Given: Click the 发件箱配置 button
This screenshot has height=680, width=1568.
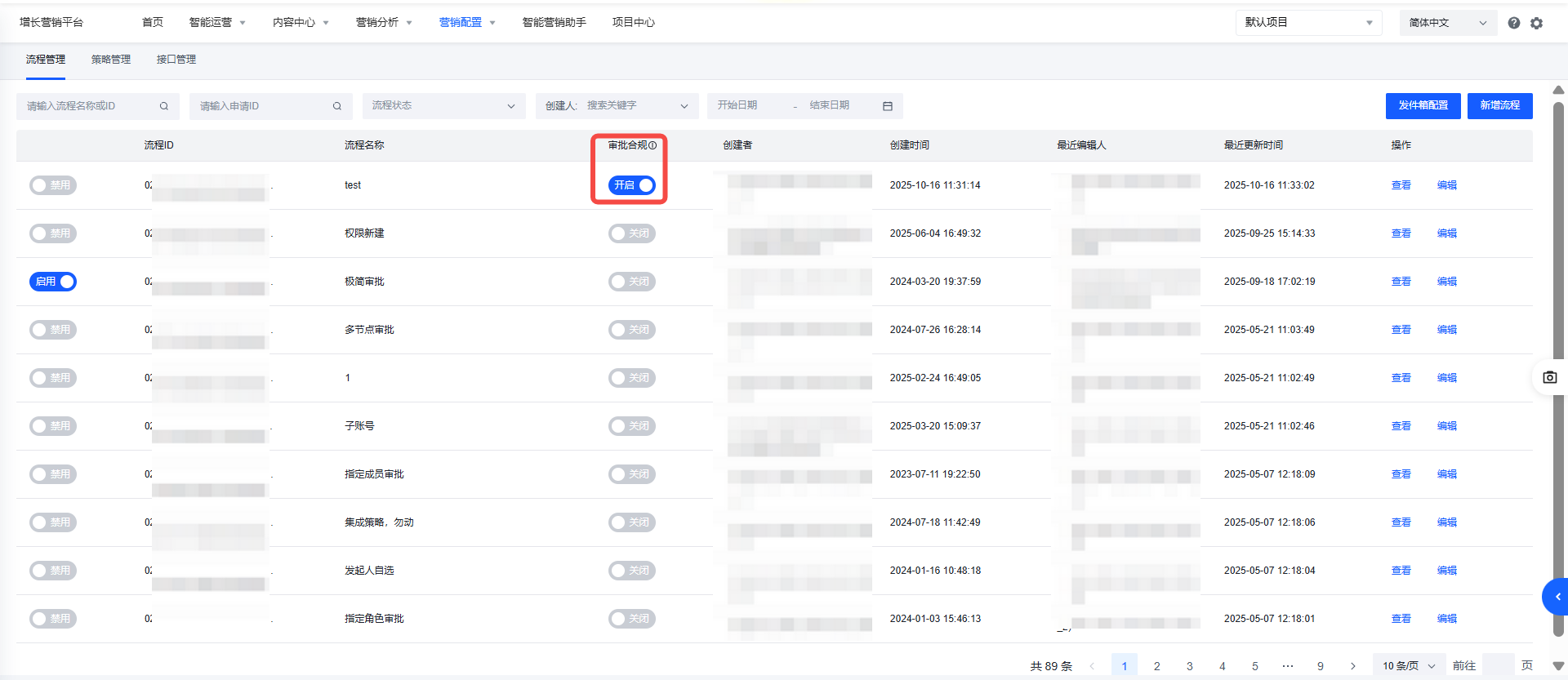Looking at the screenshot, I should 1423,106.
